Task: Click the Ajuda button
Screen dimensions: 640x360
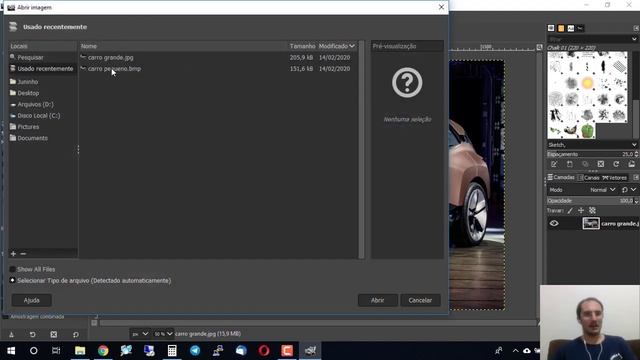Action: [x=31, y=300]
